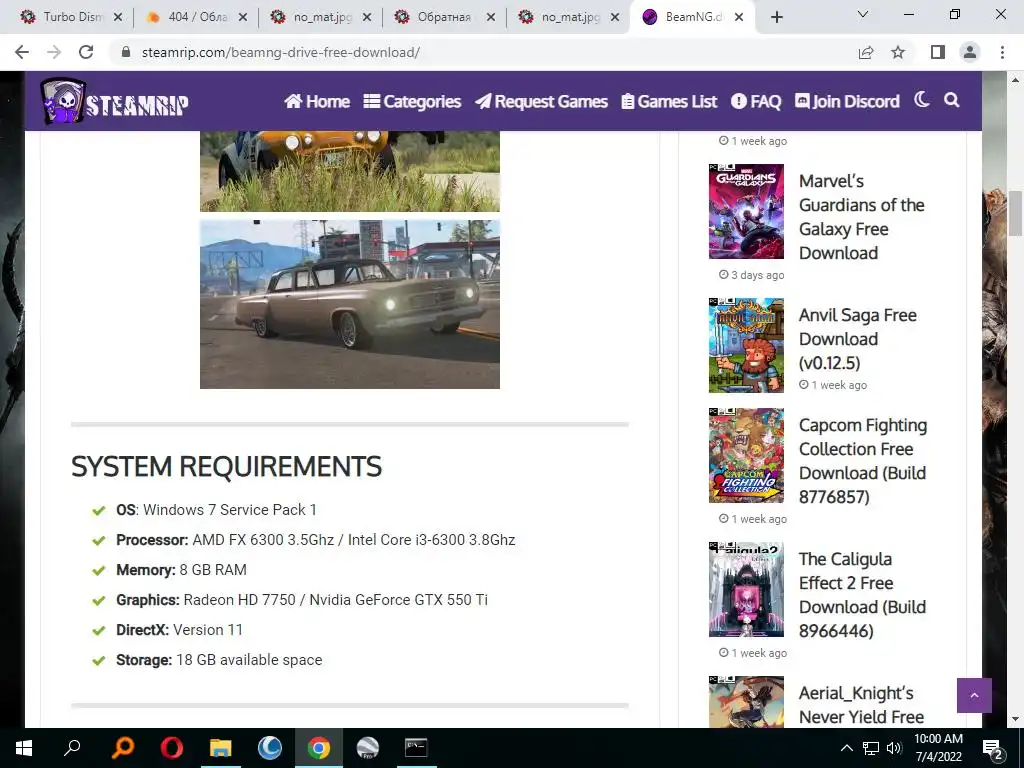Viewport: 1024px width, 768px height.
Task: Click the padlock site info icon
Action: [126, 52]
